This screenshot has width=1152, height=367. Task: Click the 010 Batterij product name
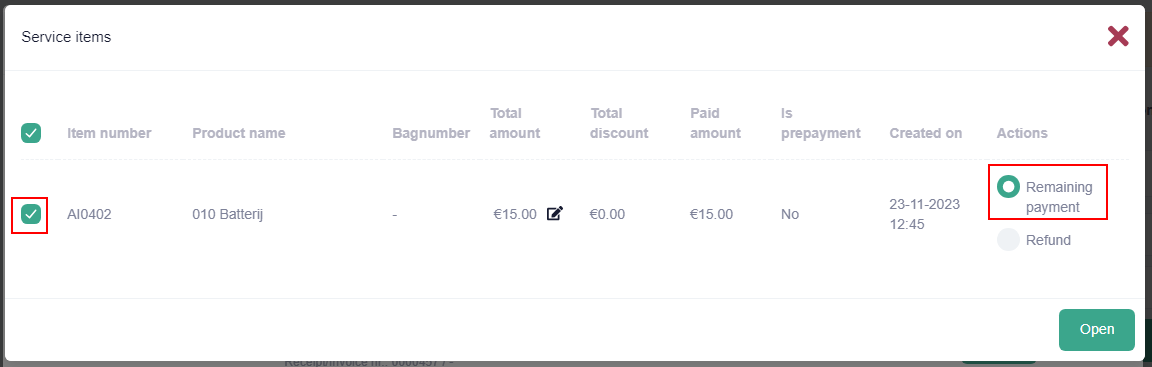[228, 215]
